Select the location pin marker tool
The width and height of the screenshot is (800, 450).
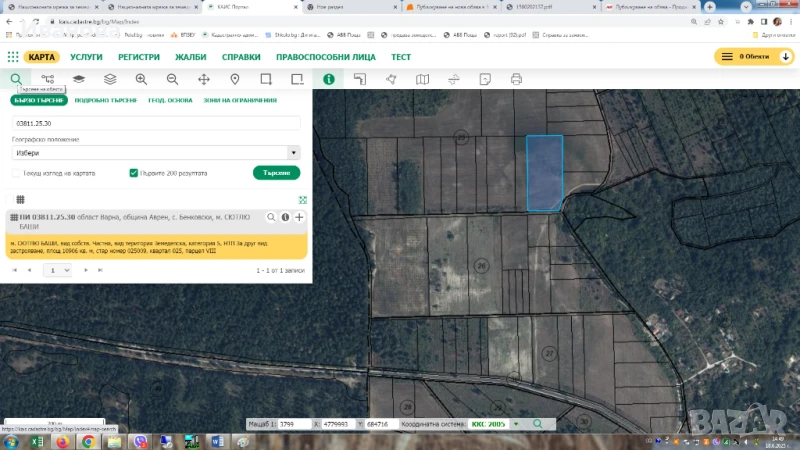(x=235, y=79)
